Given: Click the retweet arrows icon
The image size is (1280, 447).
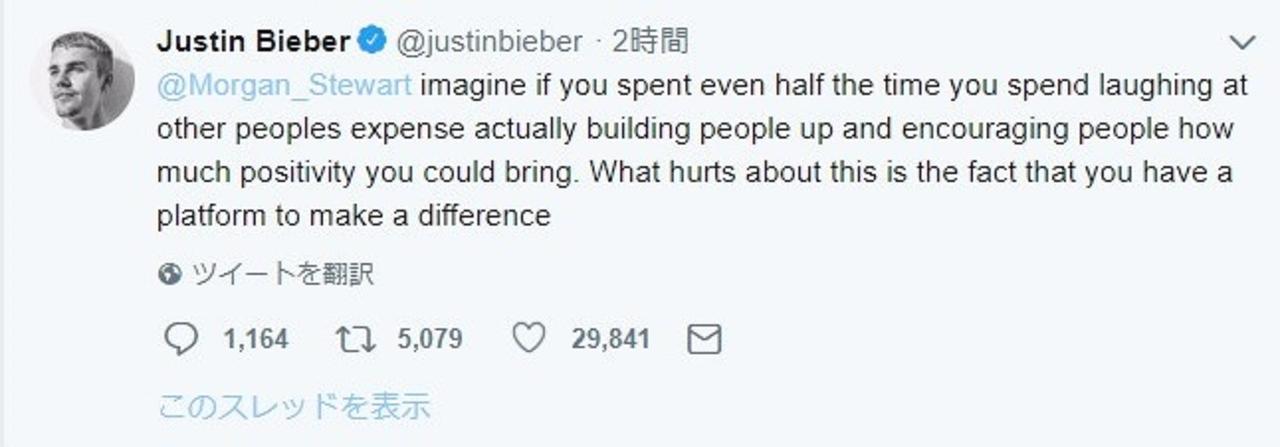Looking at the screenshot, I should (x=356, y=340).
